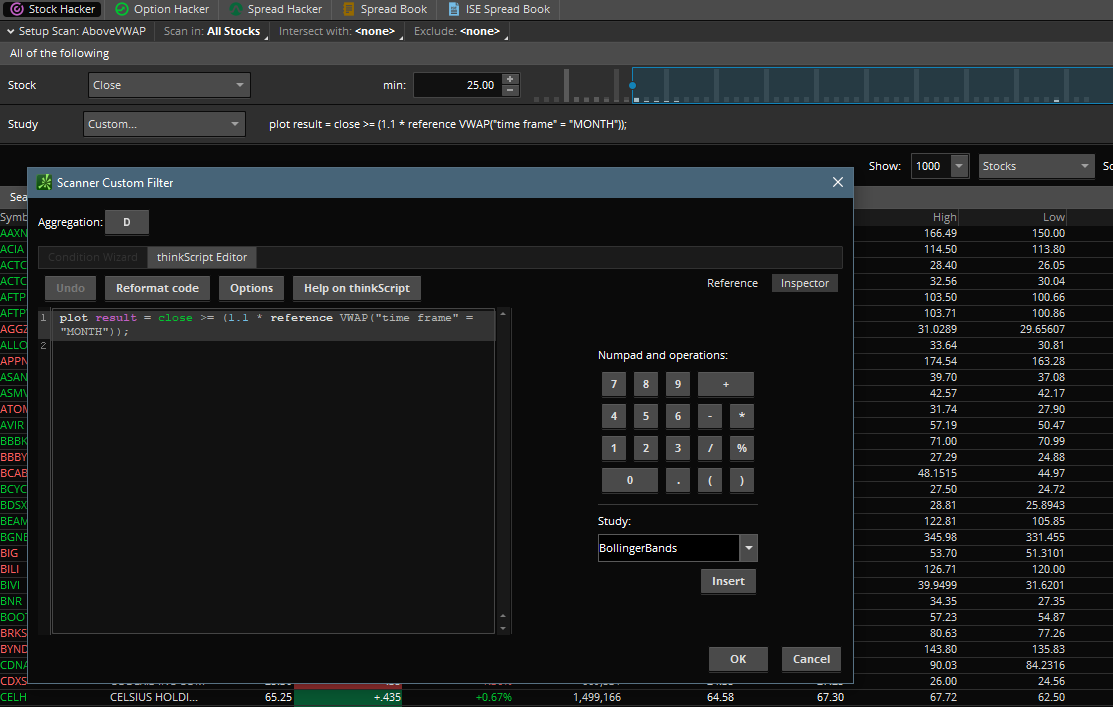1113x707 pixels.
Task: Click the code editor scroll down arrow
Action: coord(503,627)
